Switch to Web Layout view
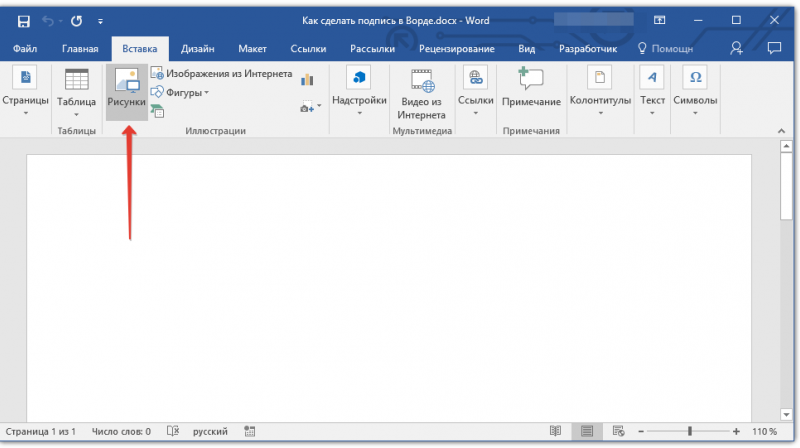 click(x=618, y=431)
